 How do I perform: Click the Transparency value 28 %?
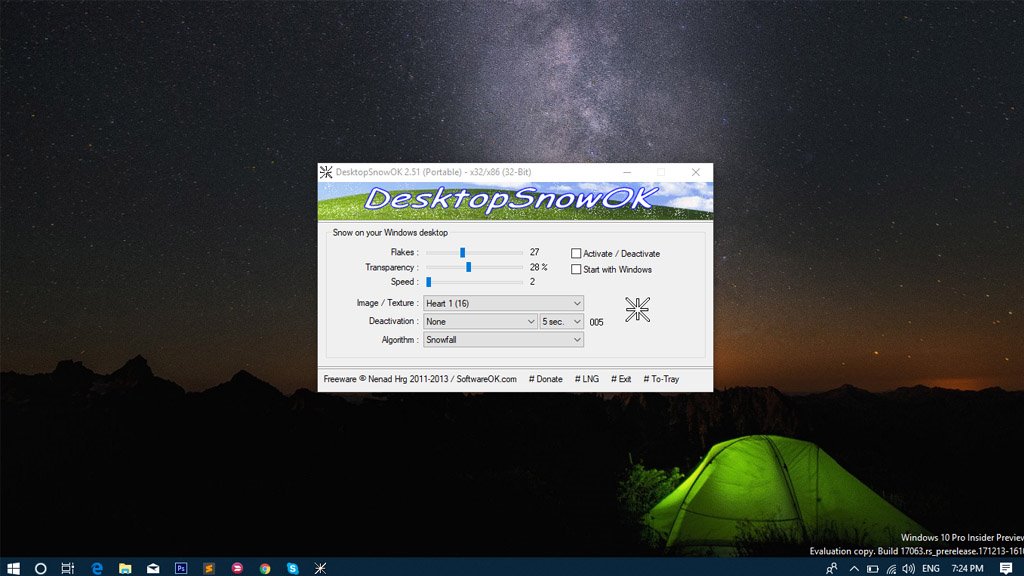[x=539, y=267]
